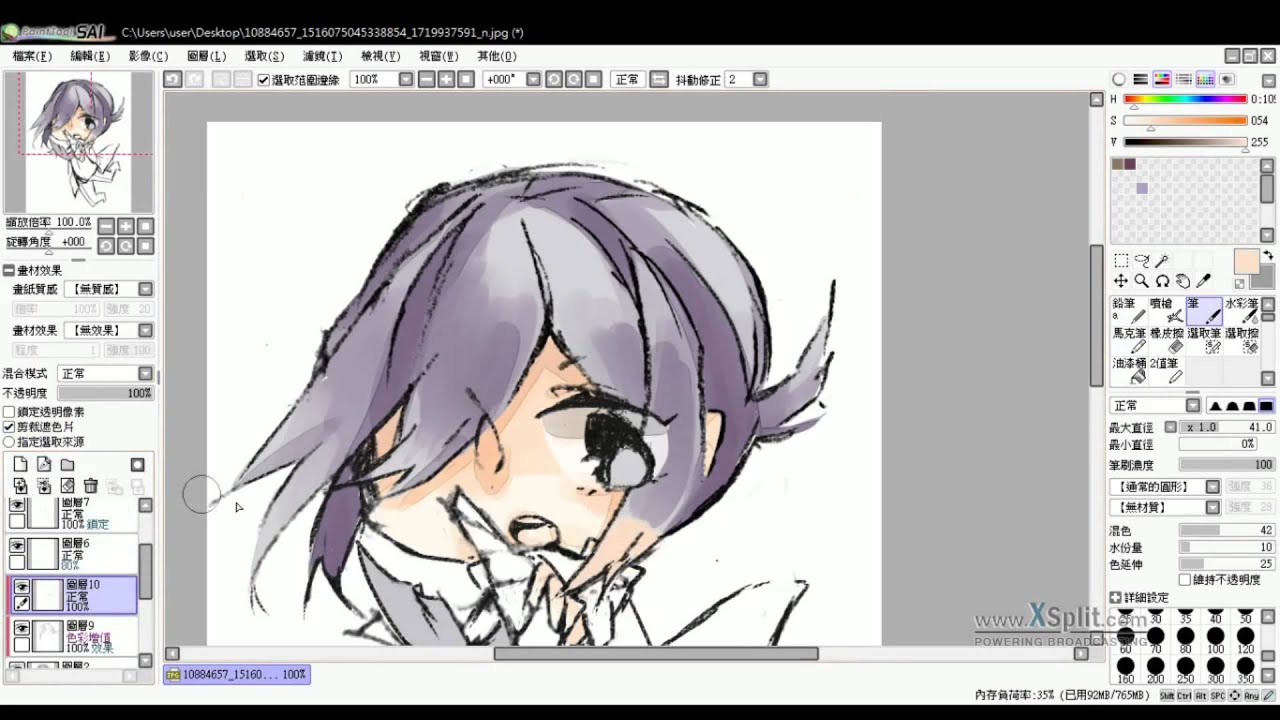Adjust the hue H slider

[1185, 99]
